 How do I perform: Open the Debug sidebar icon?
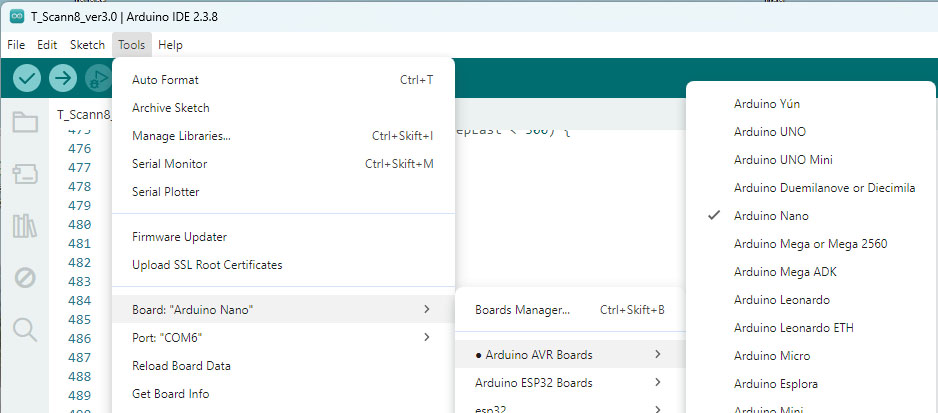point(25,278)
